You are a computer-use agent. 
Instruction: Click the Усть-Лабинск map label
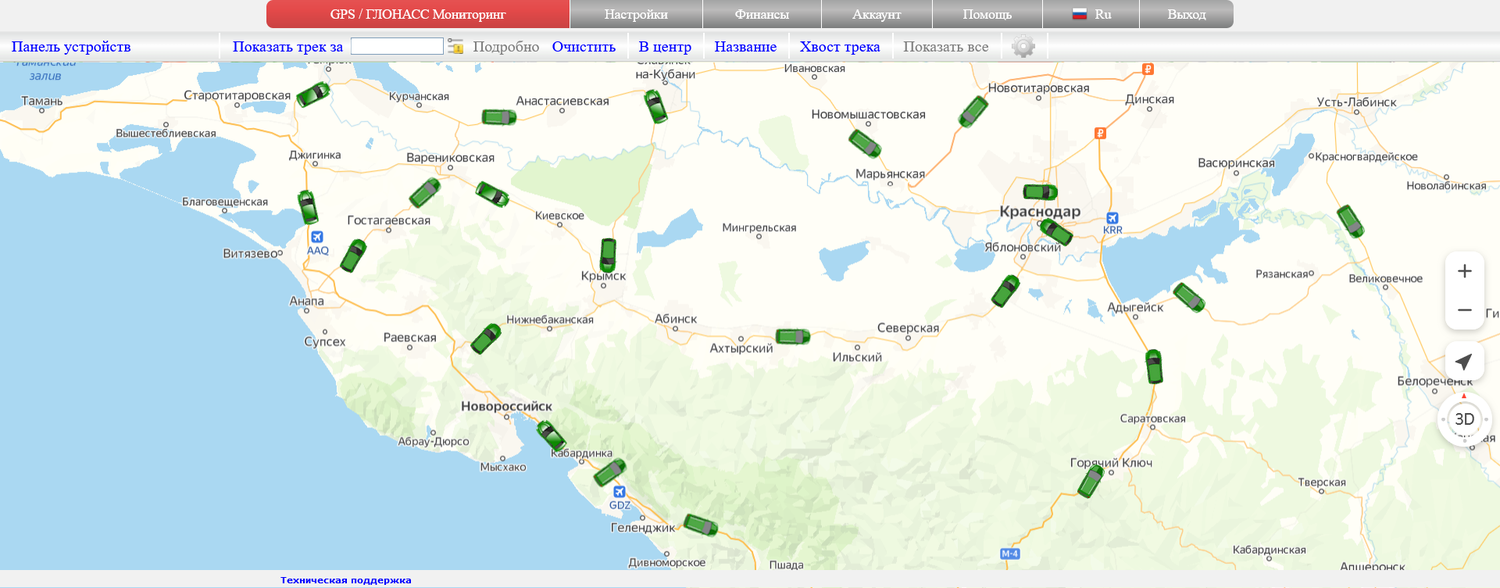[1356, 102]
